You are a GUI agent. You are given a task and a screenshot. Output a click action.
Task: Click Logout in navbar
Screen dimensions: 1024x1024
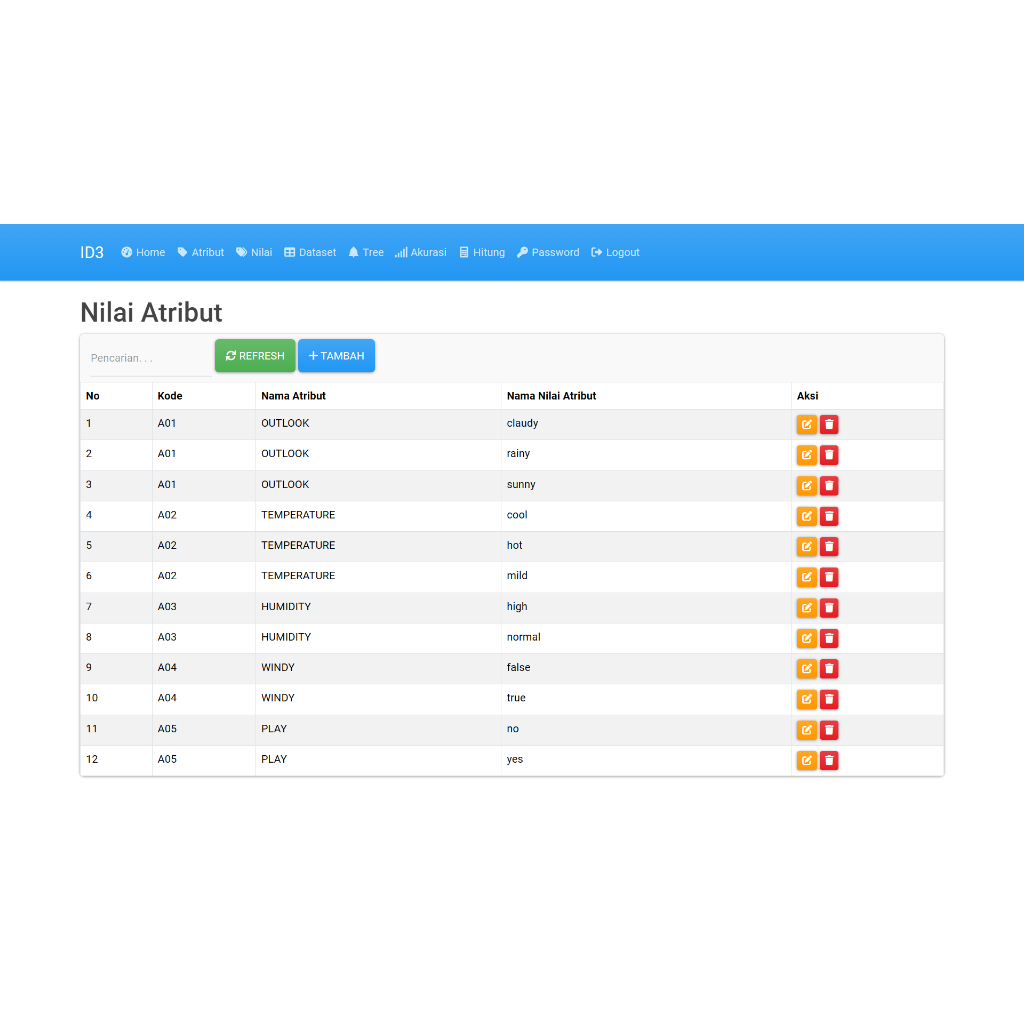tap(615, 252)
